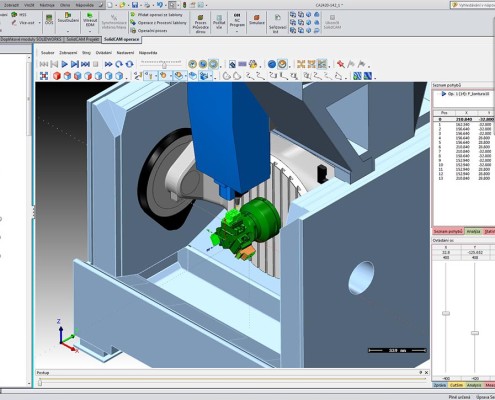Click the NC Program ribbon icon
495x400 pixels.
(x=237, y=21)
